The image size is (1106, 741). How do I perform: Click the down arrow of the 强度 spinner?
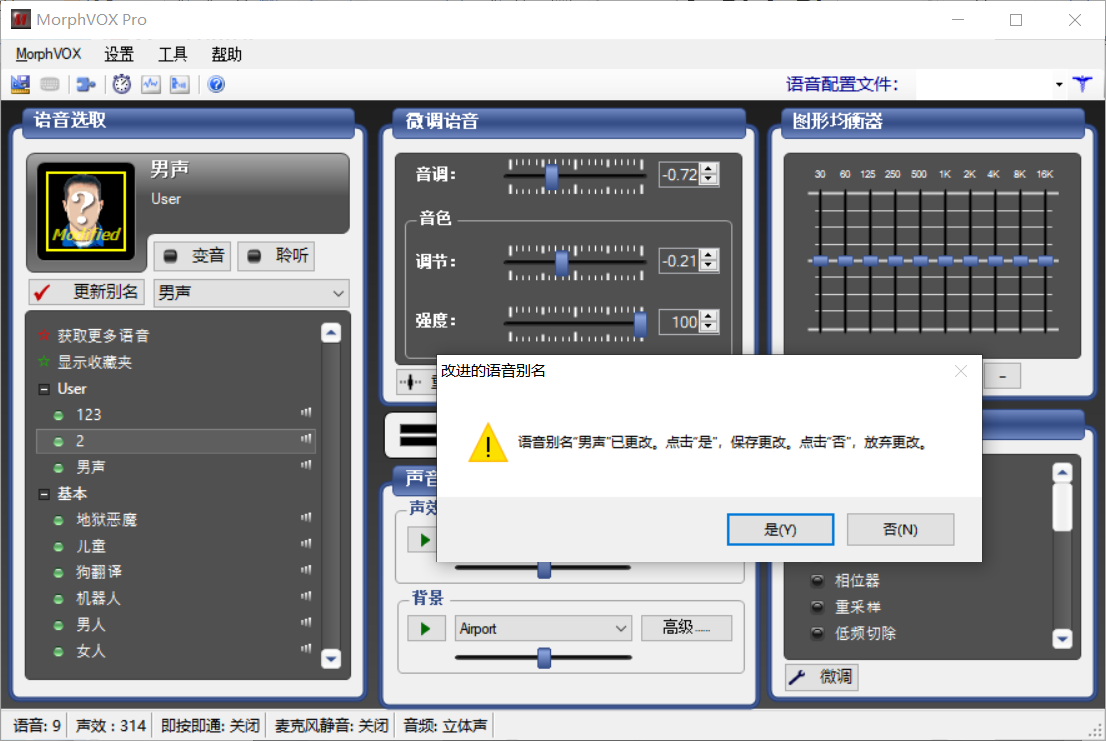coord(710,327)
